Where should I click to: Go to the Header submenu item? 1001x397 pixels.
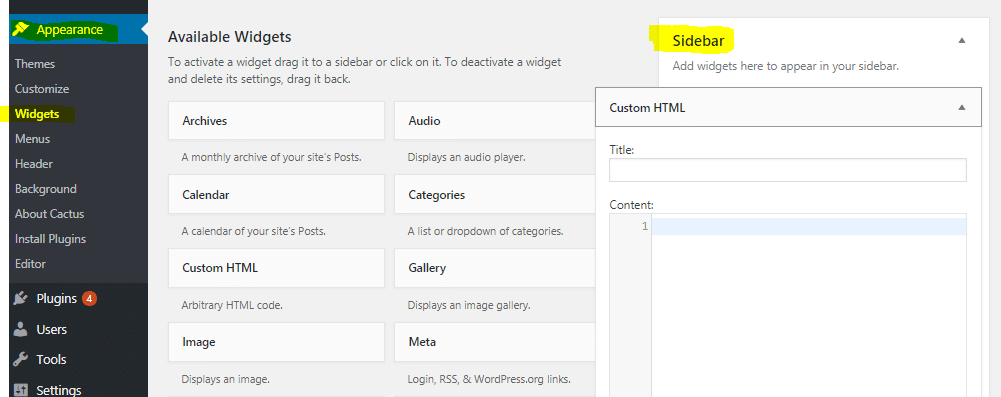click(34, 163)
